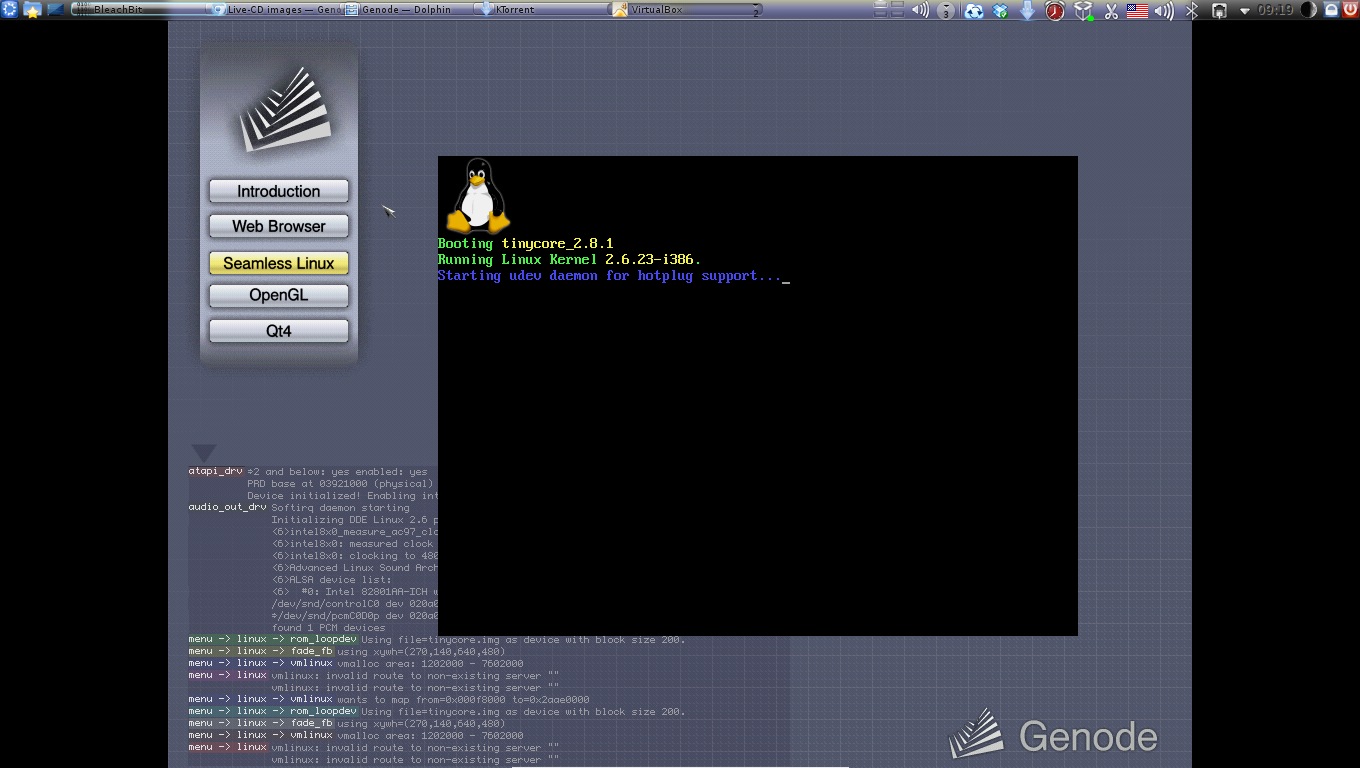Change keyboard layout via US flag icon
Viewport: 1360px width, 768px height.
pyautogui.click(x=1137, y=11)
